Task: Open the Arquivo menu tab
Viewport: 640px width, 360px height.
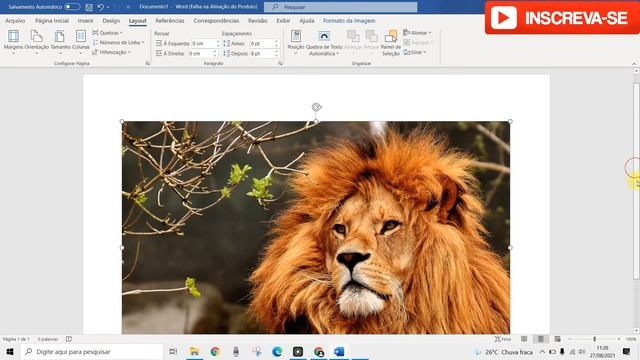Action: point(15,20)
